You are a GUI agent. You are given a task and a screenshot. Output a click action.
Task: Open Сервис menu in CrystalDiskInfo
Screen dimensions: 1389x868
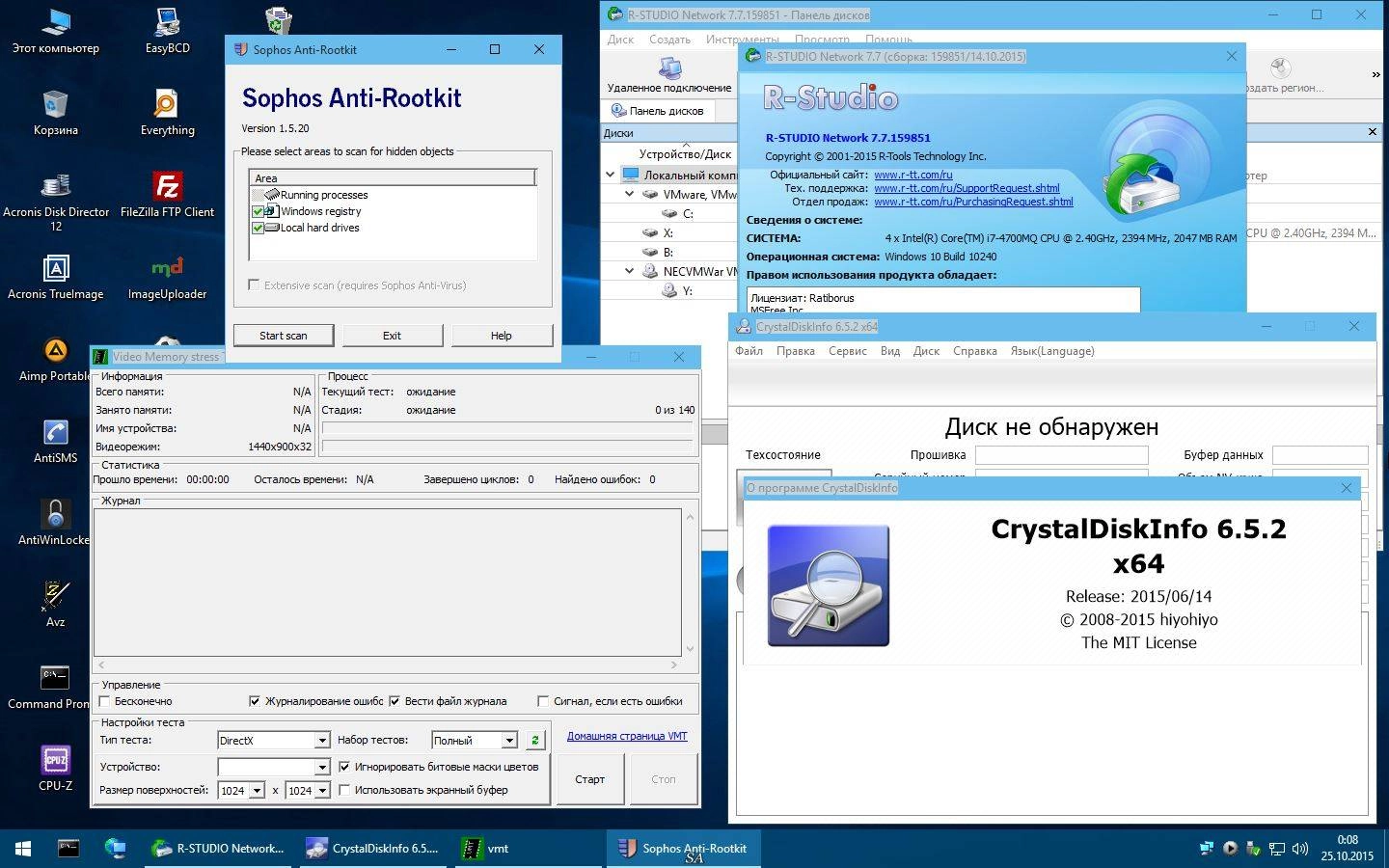point(848,351)
